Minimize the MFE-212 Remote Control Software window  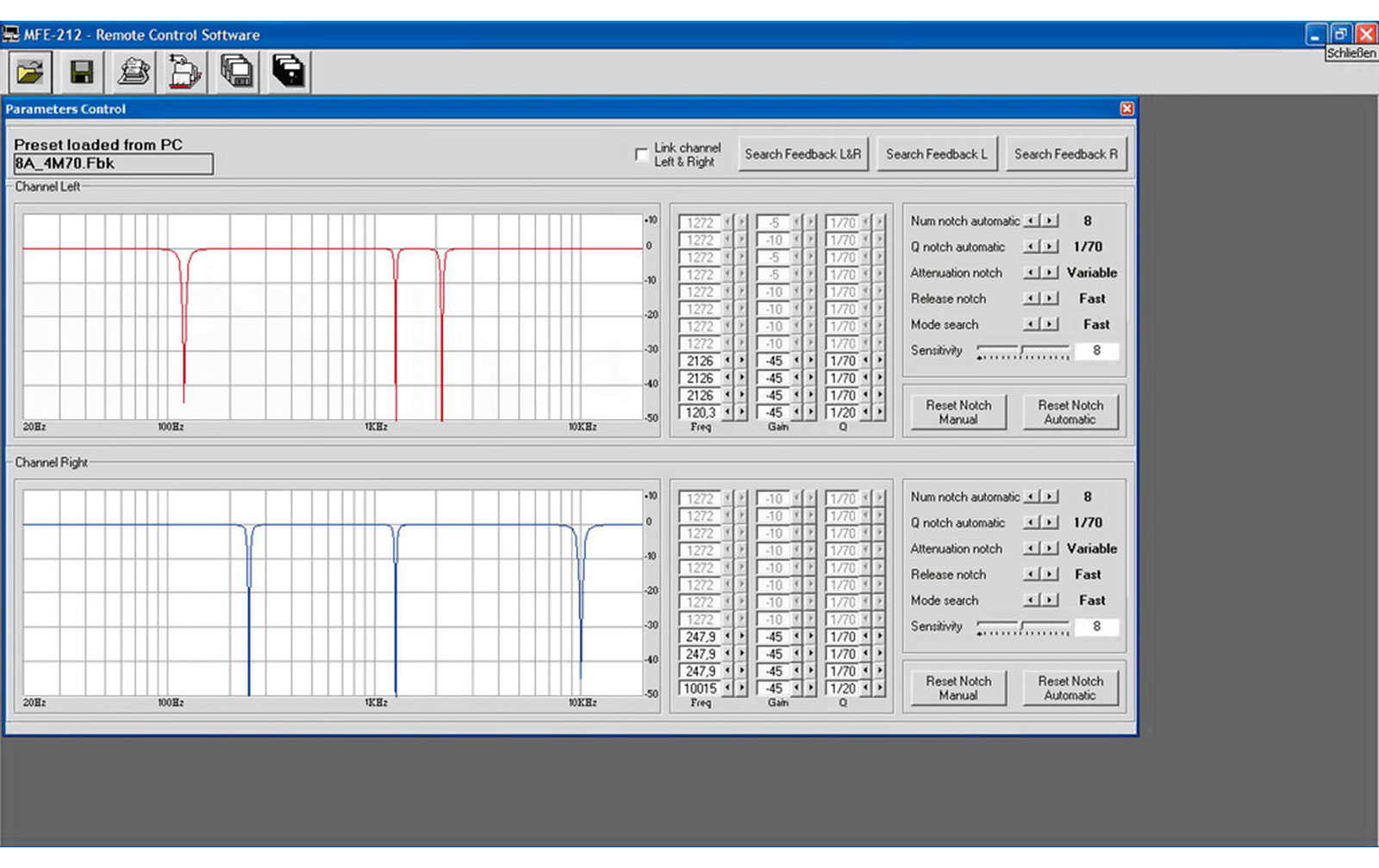(1315, 34)
